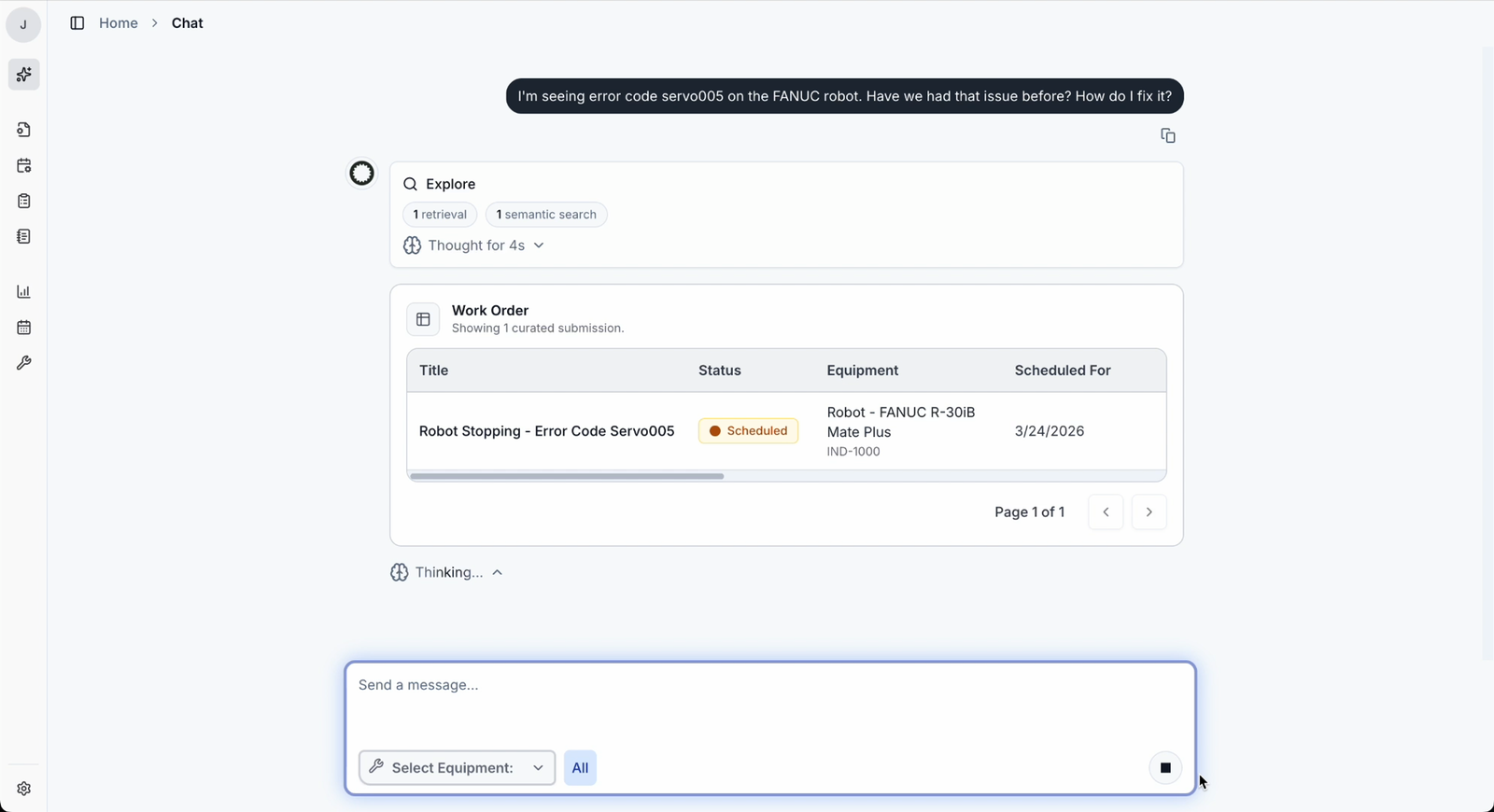Image resolution: width=1494 pixels, height=812 pixels.
Task: Click the sparkles AI chat sidebar icon
Action: click(23, 75)
